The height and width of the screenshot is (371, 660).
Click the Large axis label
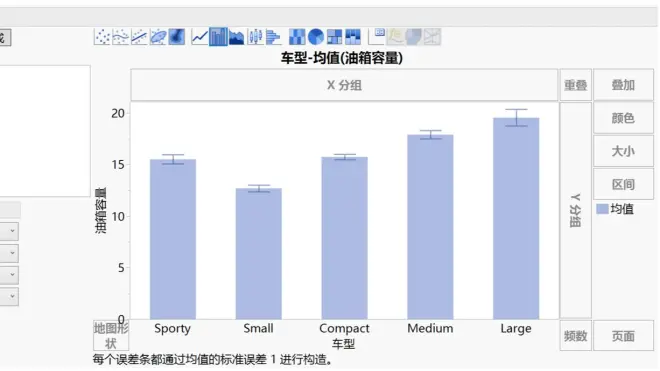click(x=516, y=329)
